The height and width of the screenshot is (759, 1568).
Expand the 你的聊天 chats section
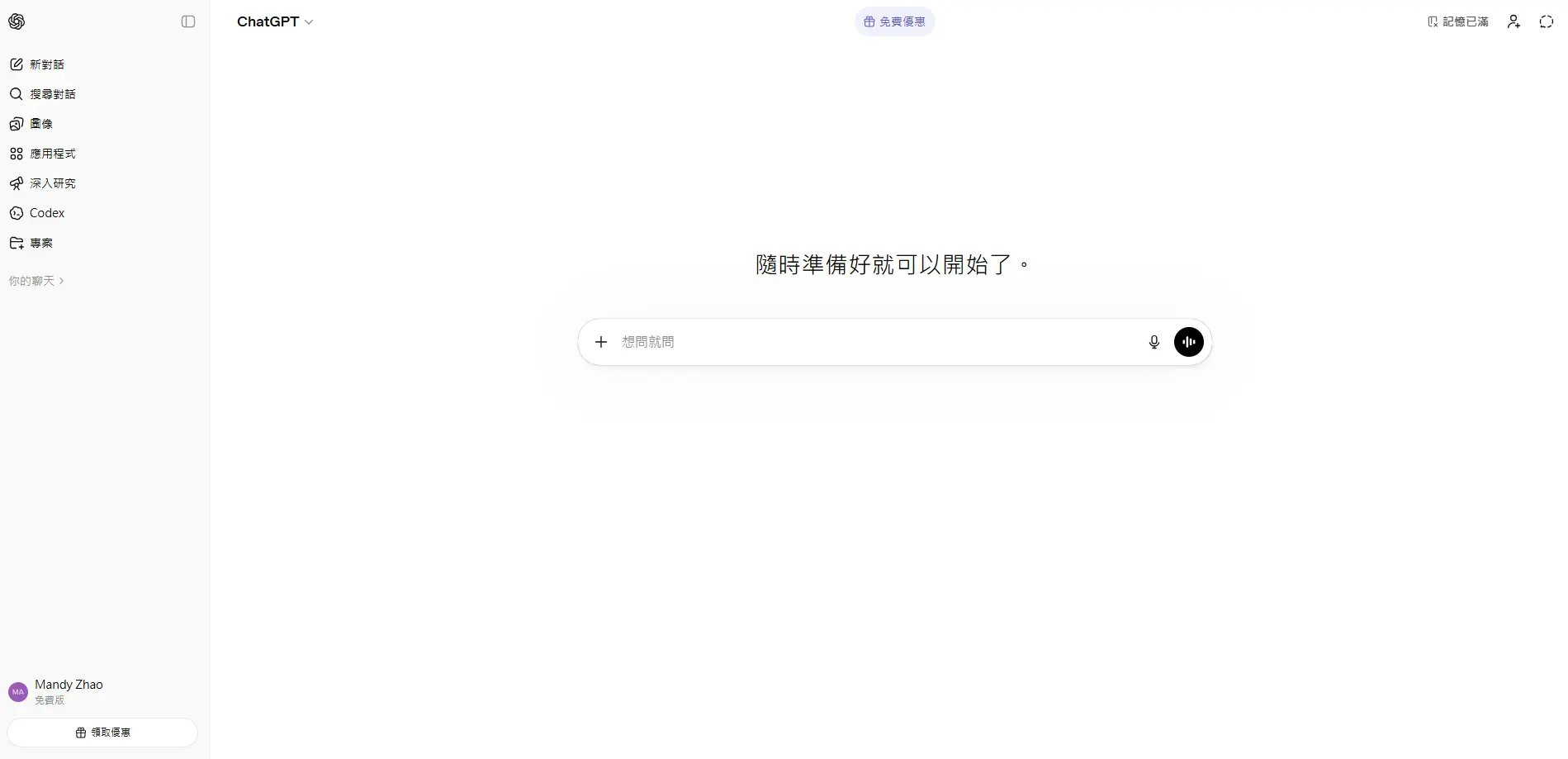[36, 281]
